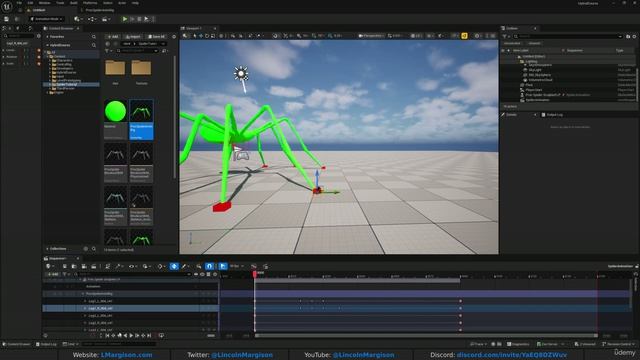Expand the Collections section

[x=47, y=249]
